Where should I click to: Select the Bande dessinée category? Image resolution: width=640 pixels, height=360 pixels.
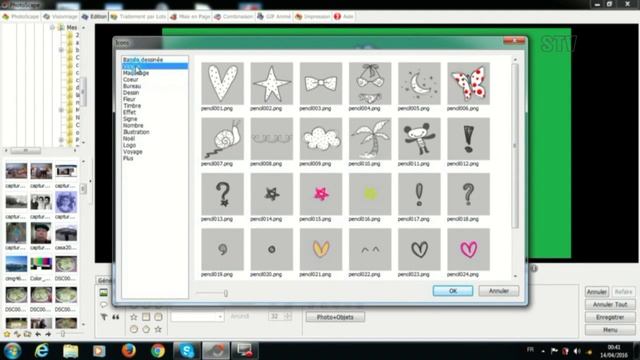(143, 60)
